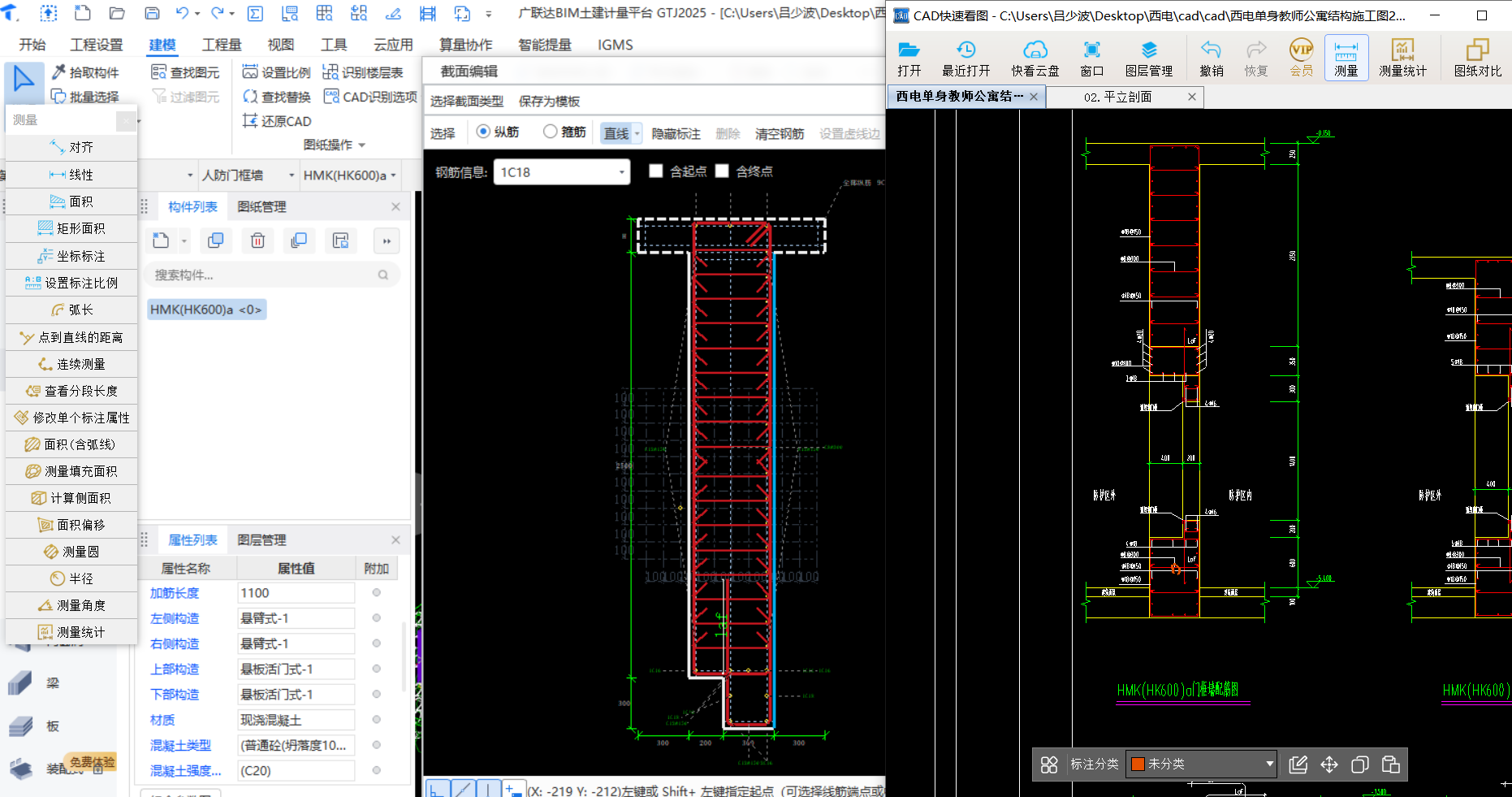Open the 钢筋信息 1C18 dropdown
Screen dimensions: 1512x797
coord(622,172)
